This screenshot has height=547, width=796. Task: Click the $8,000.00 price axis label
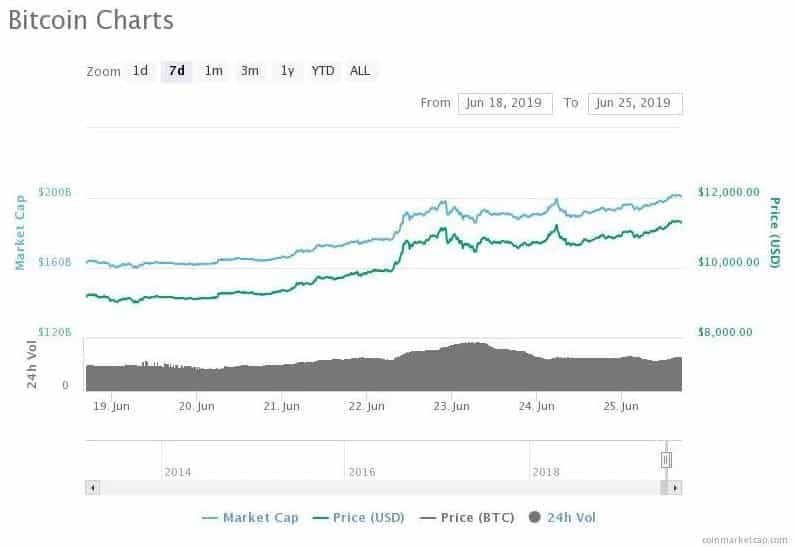[x=725, y=332]
